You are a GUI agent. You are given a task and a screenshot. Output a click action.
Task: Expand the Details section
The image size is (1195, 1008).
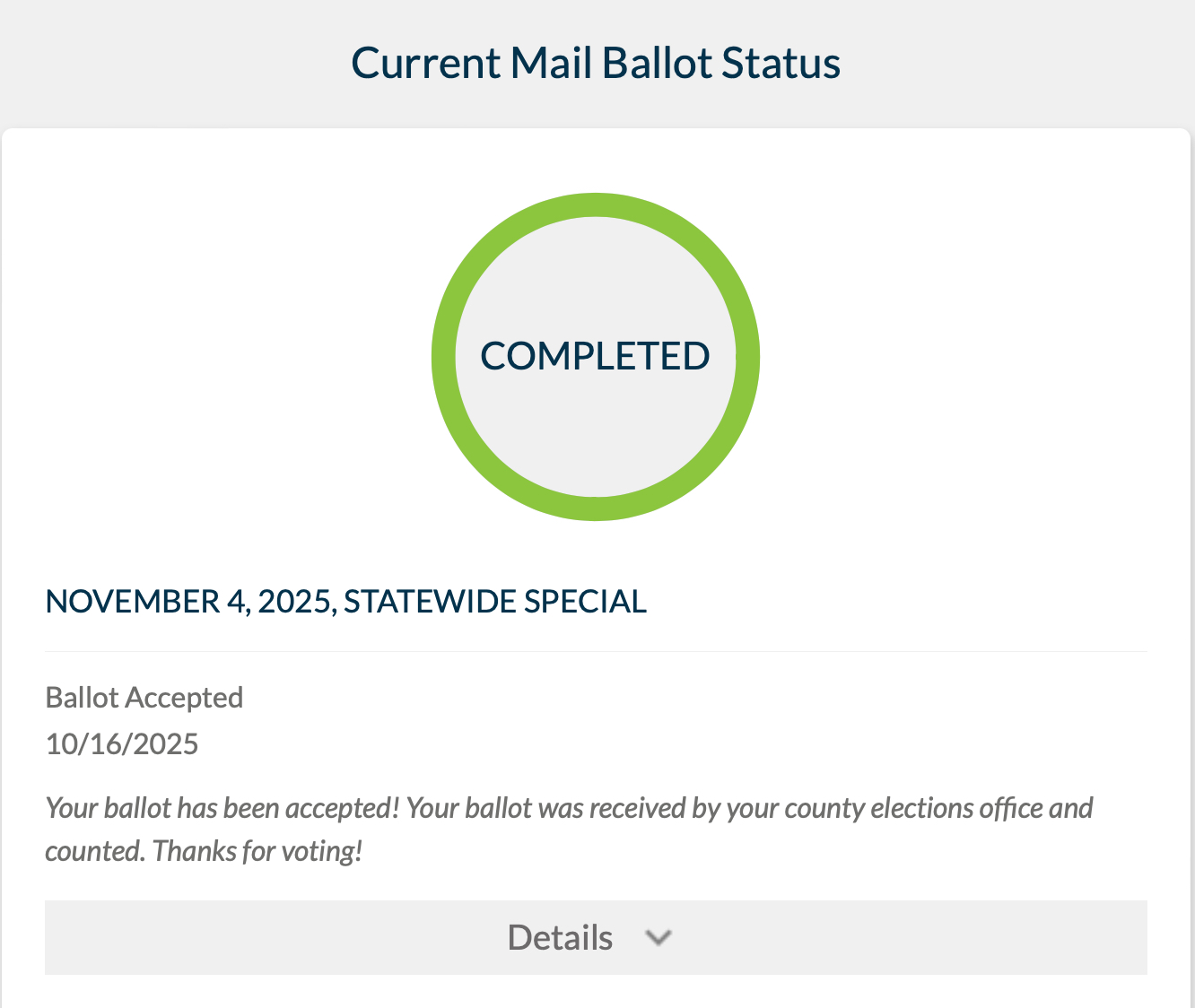(596, 937)
